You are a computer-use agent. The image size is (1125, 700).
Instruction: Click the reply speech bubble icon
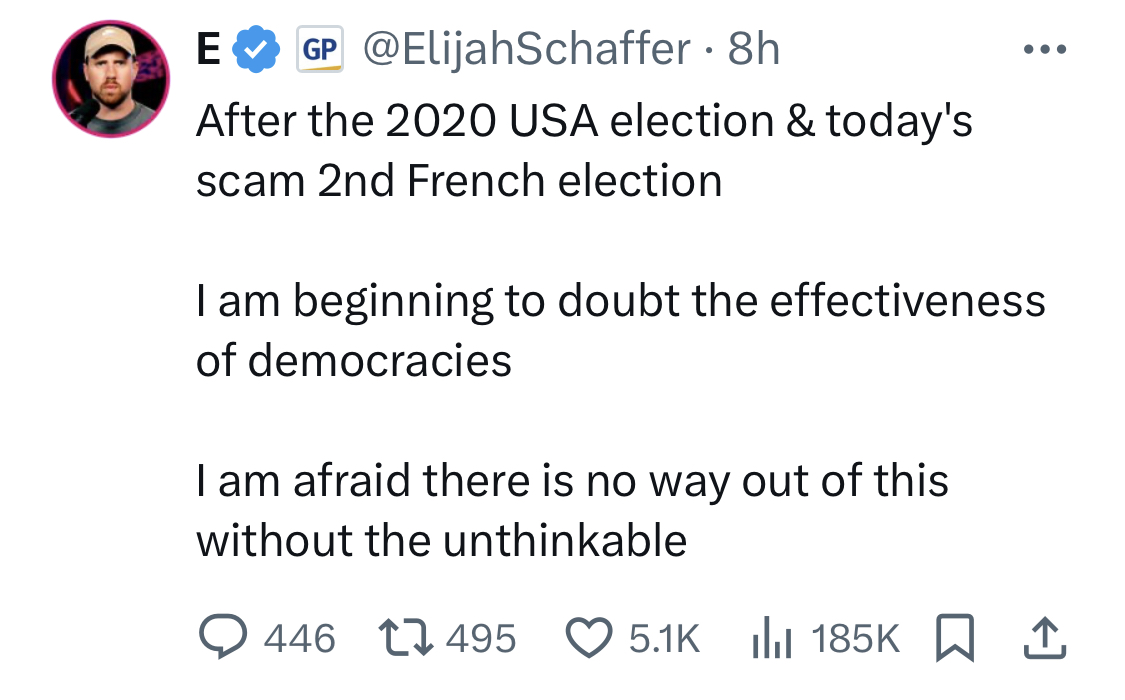pos(223,636)
